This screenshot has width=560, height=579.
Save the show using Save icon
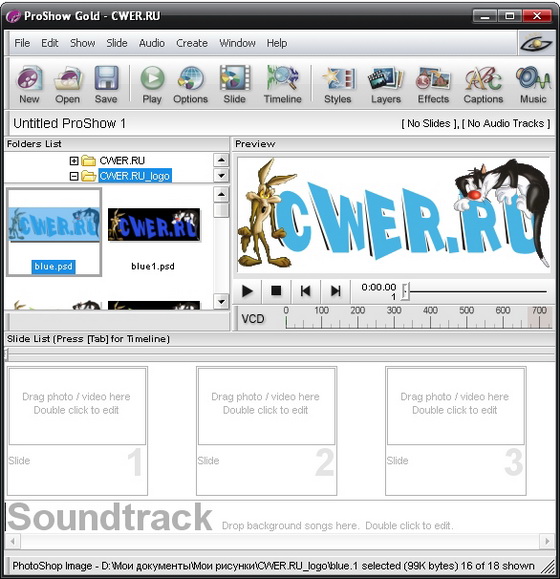(x=106, y=85)
